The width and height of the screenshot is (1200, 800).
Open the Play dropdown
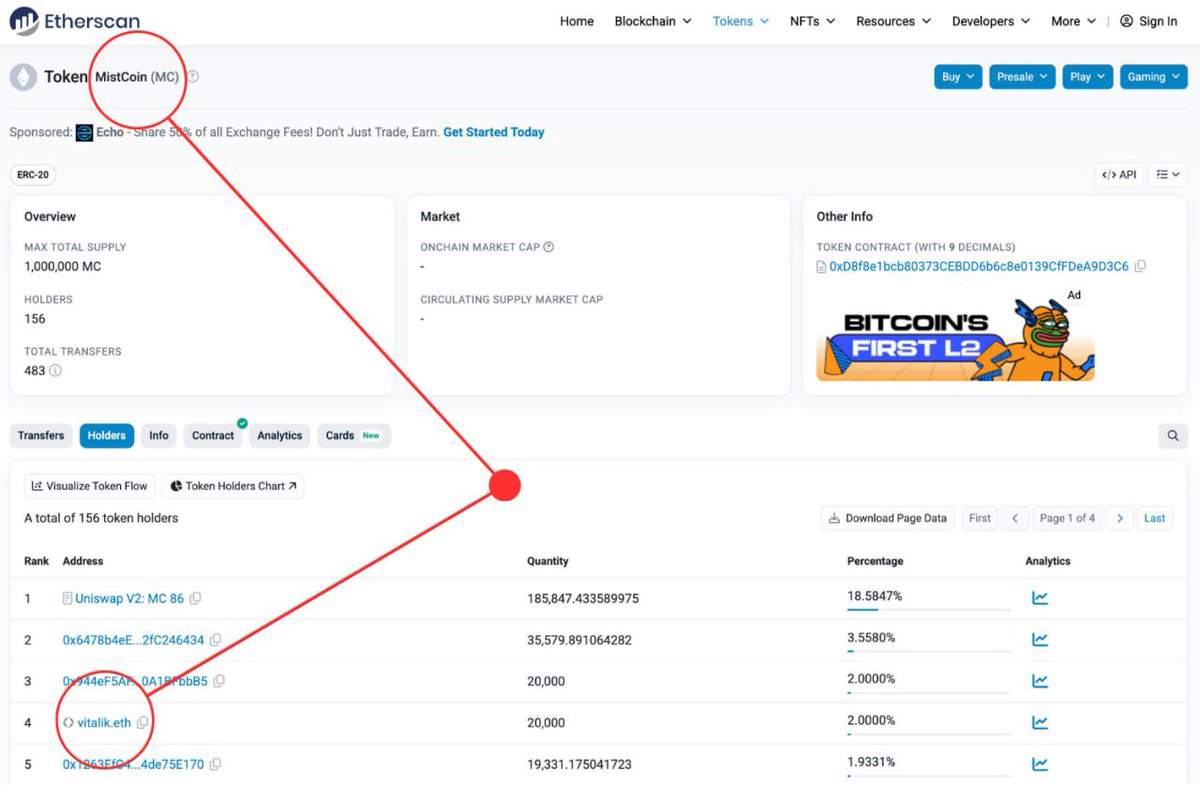(1087, 77)
